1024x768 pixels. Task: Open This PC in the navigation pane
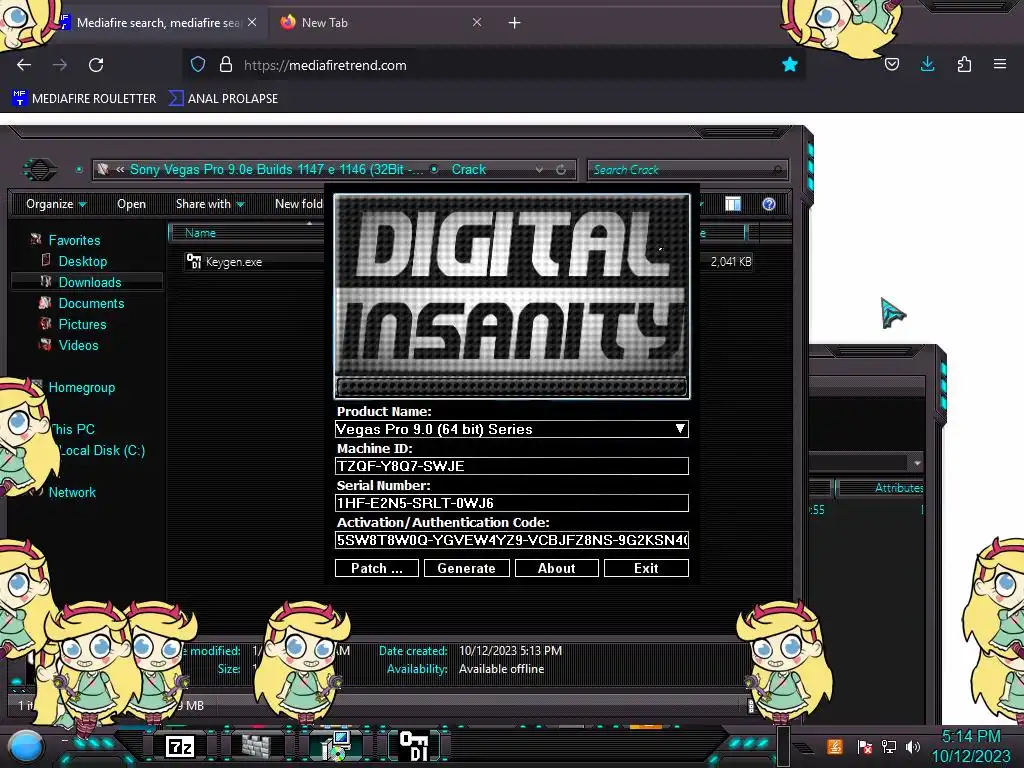click(72, 429)
